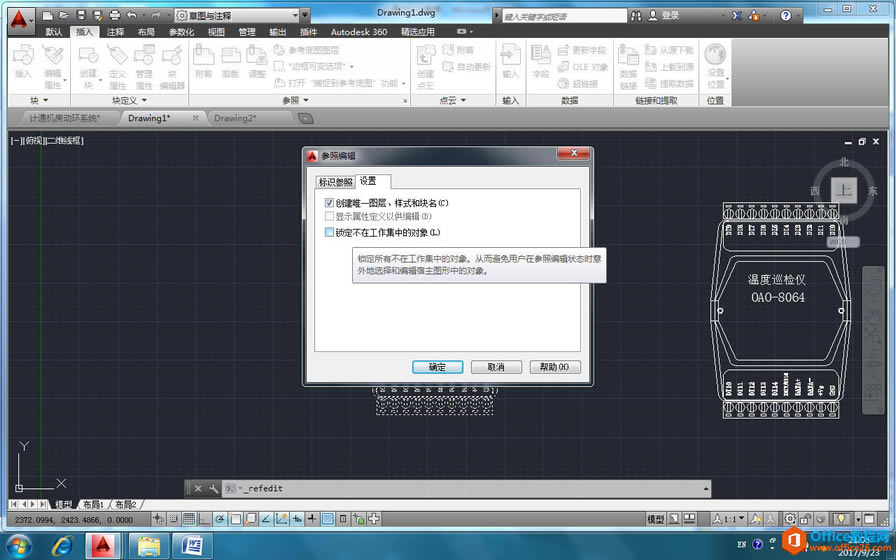The width and height of the screenshot is (896, 560).
Task: Expand the 块定义 panel dropdown
Action: tap(129, 101)
